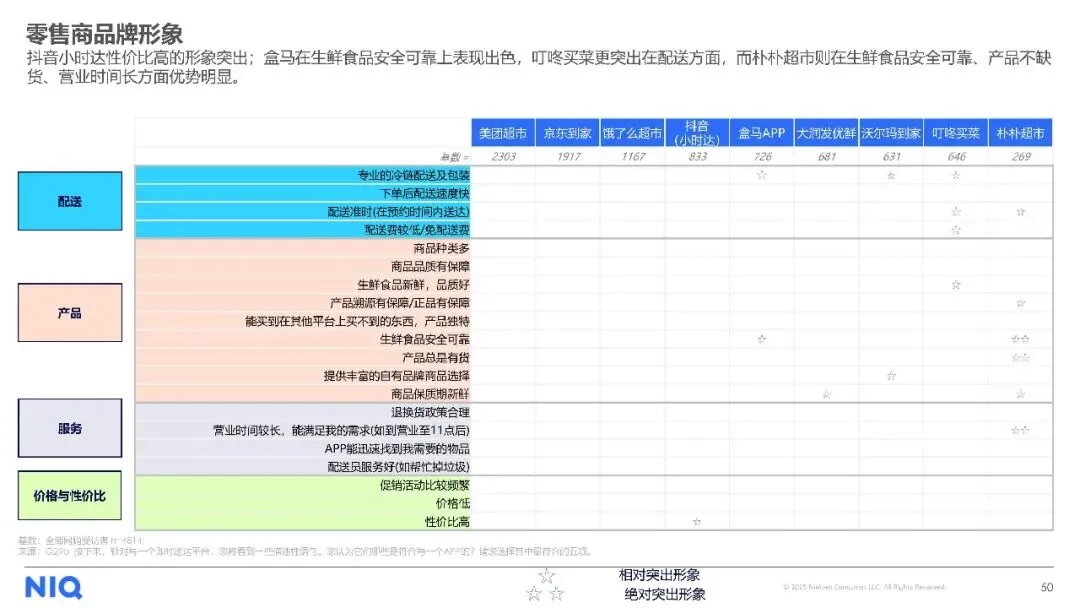
Task: Select the 产品 category box
Action: [70, 313]
